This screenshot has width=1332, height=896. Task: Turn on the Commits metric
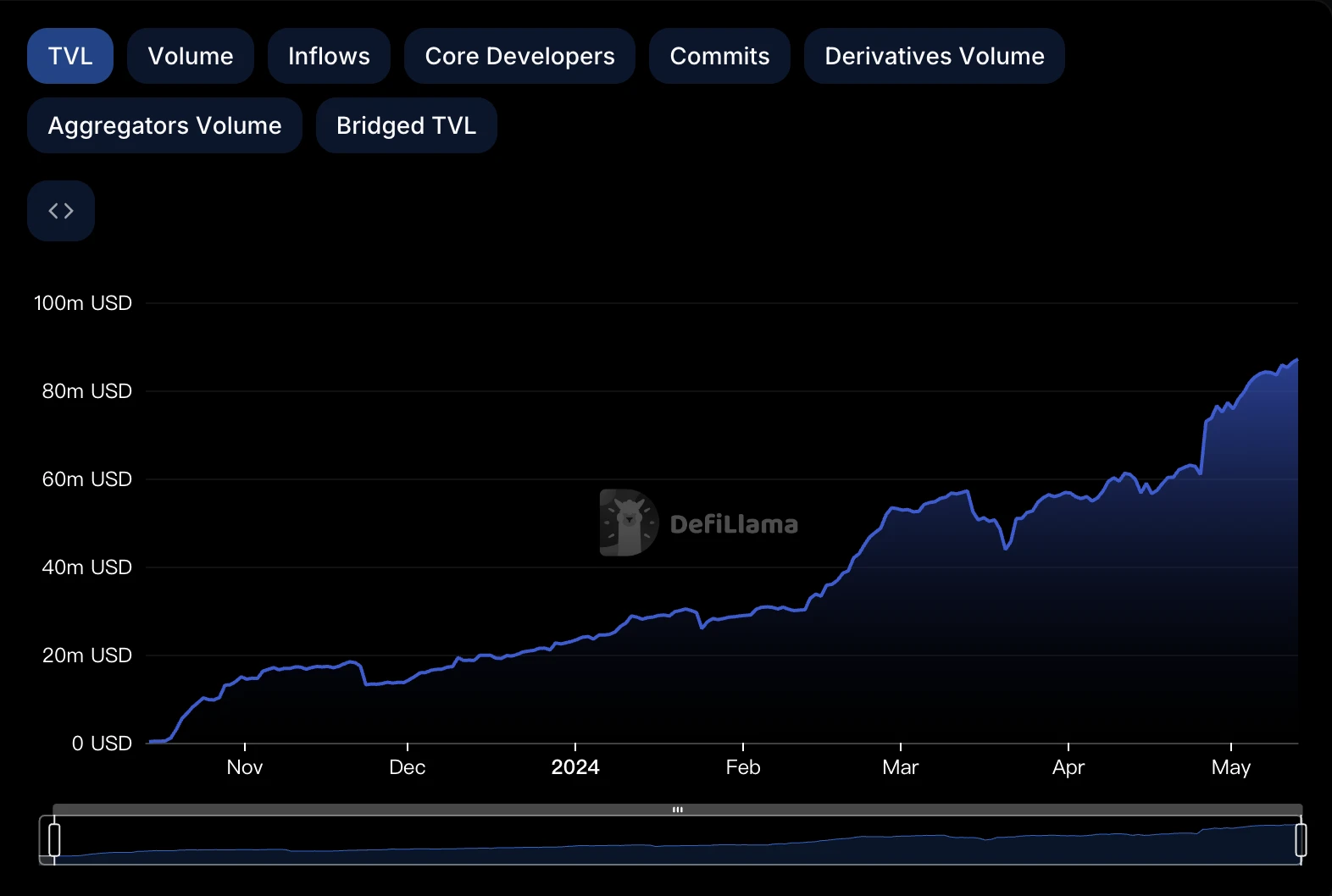(x=719, y=56)
